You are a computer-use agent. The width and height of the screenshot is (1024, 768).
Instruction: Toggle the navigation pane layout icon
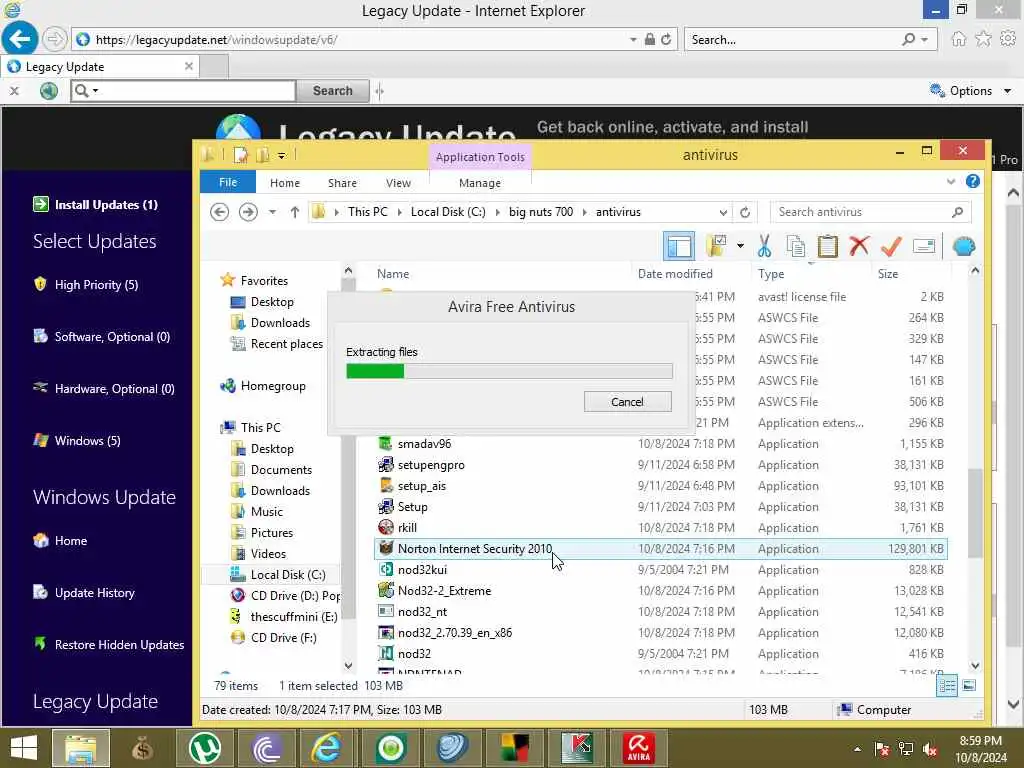[x=679, y=246]
